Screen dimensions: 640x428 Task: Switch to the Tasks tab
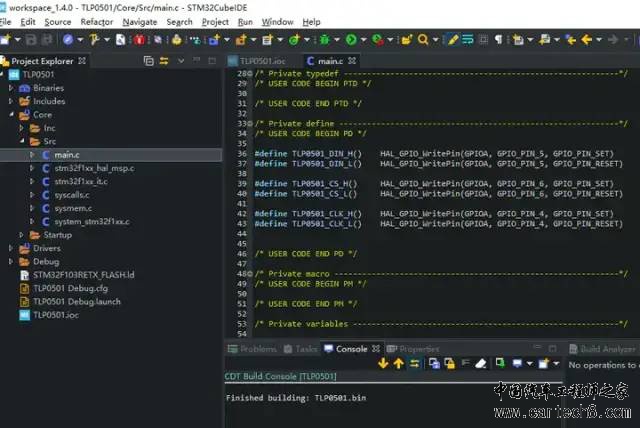click(300, 349)
